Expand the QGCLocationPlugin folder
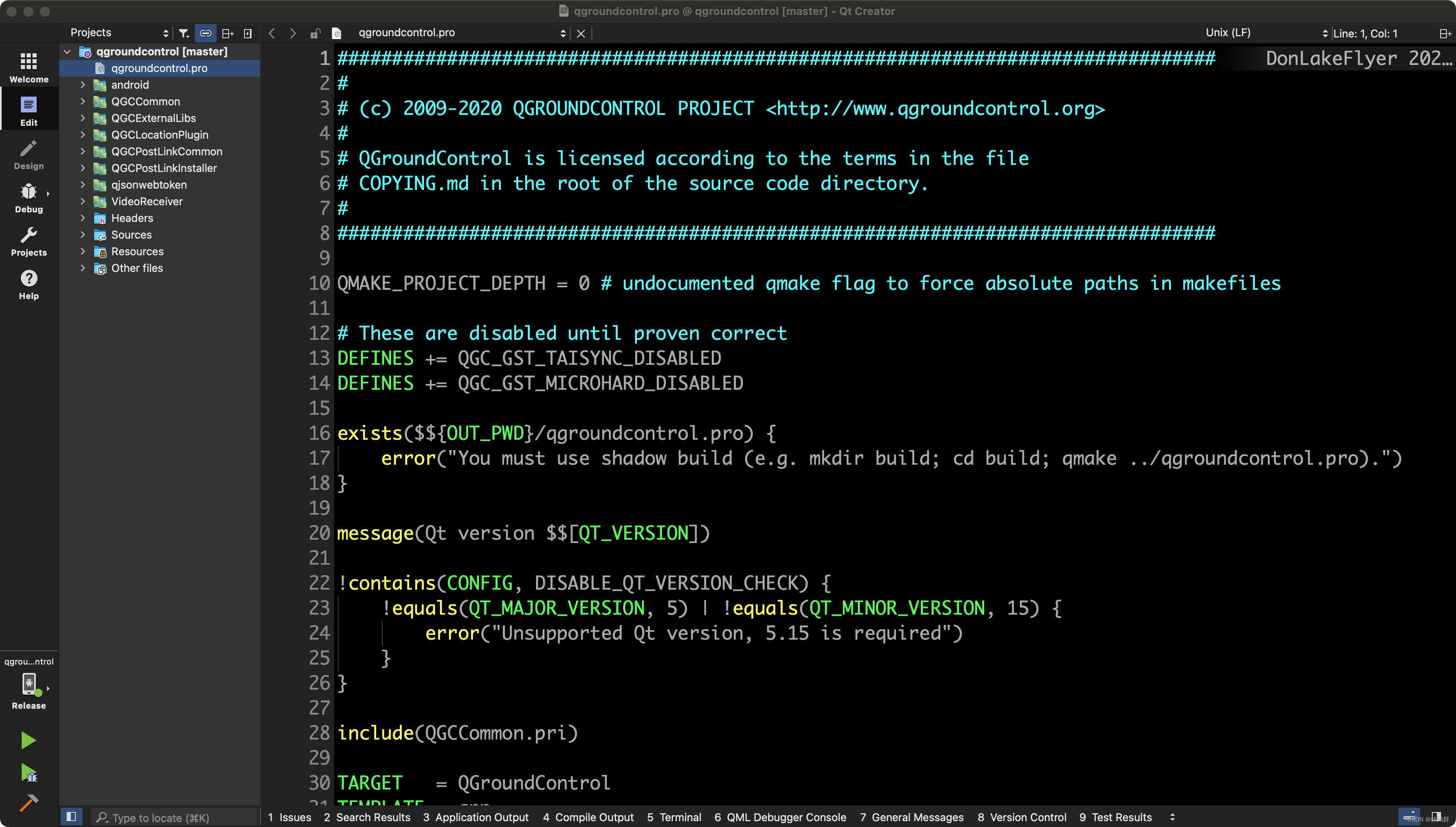 (x=83, y=135)
